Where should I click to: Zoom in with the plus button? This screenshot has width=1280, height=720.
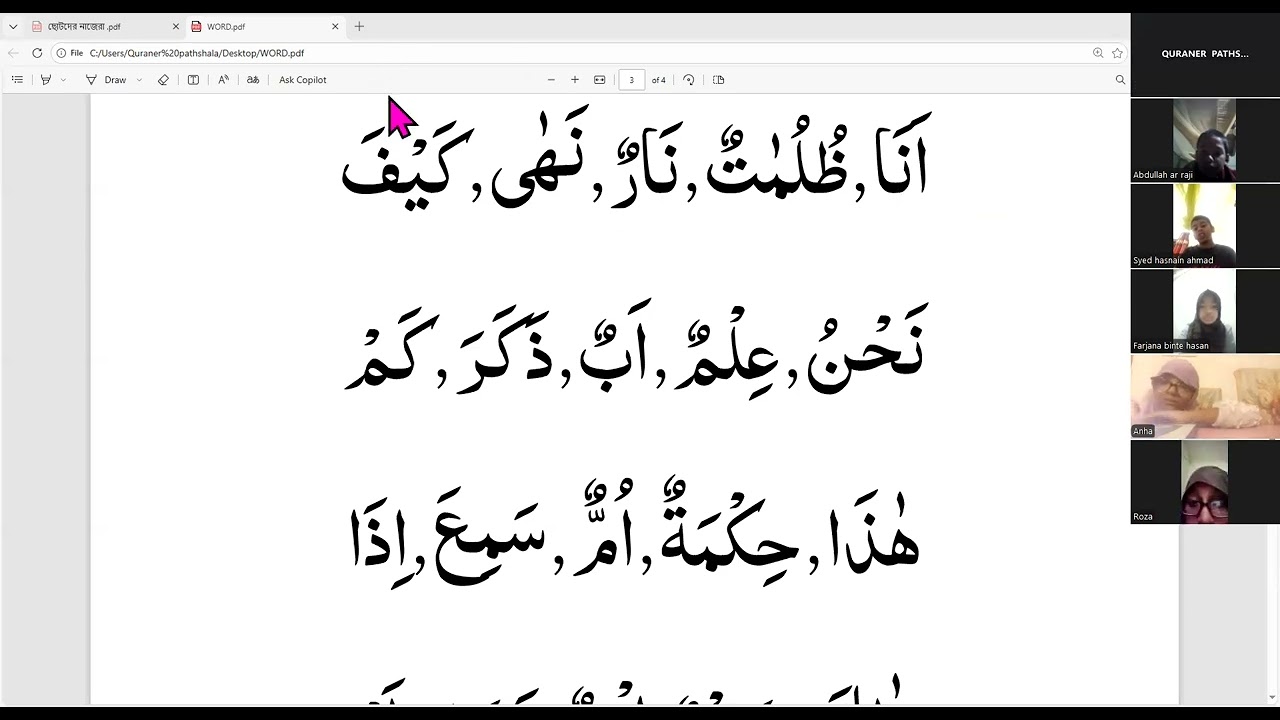coord(575,80)
